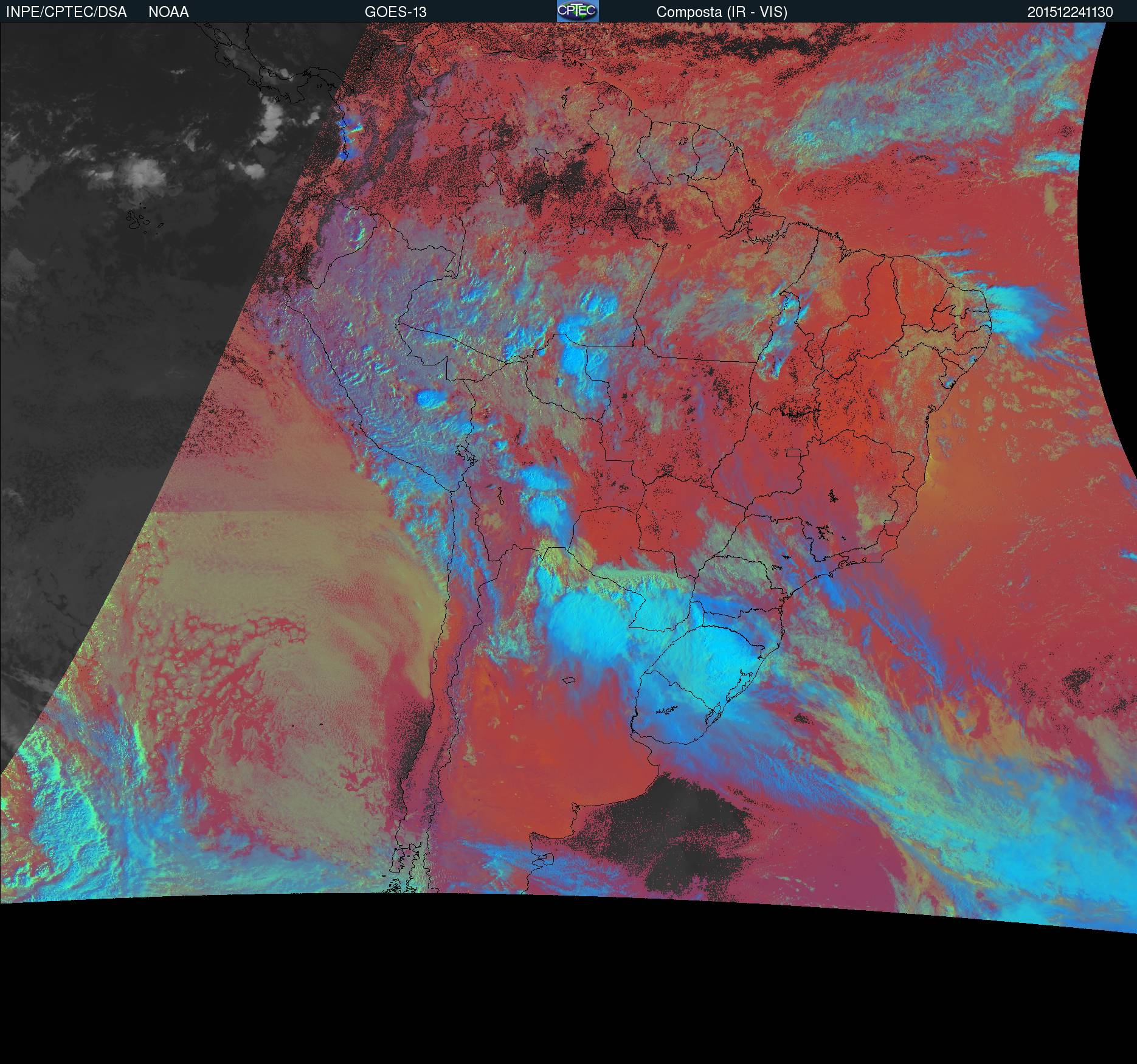
Task: Click the NOAA label in header
Action: (168, 12)
